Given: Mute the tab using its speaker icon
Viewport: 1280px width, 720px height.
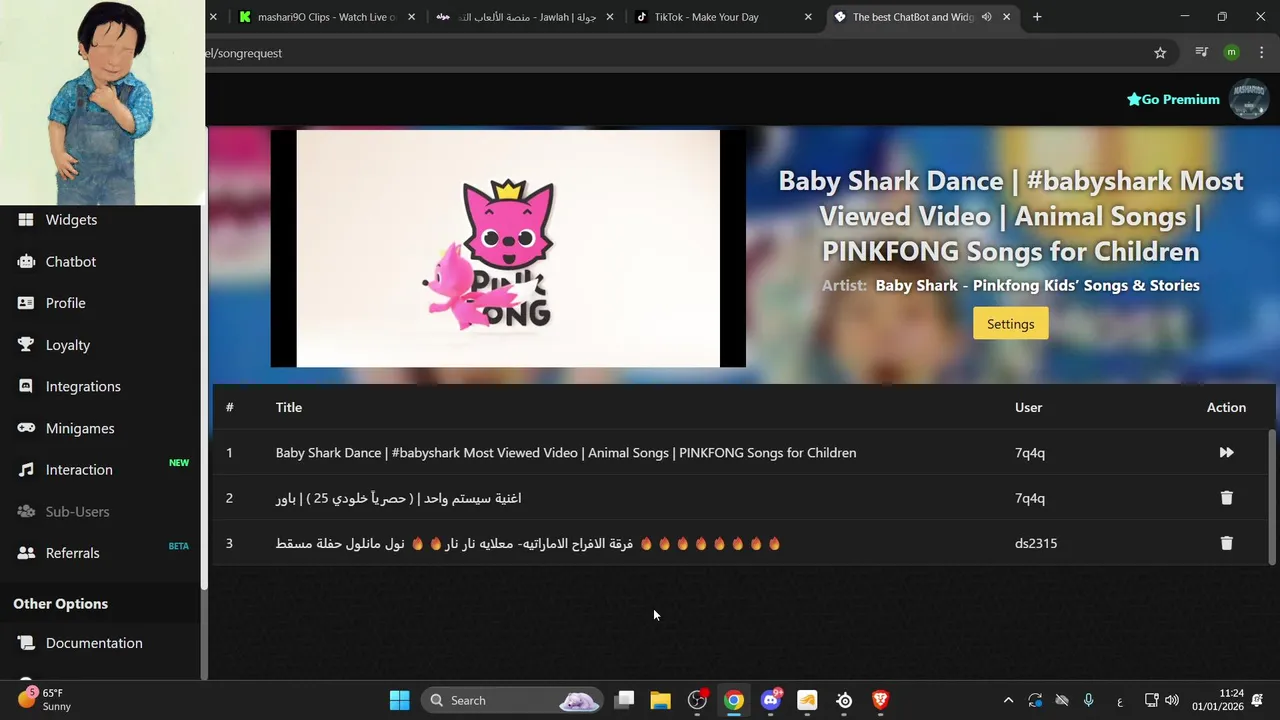Looking at the screenshot, I should [x=987, y=17].
